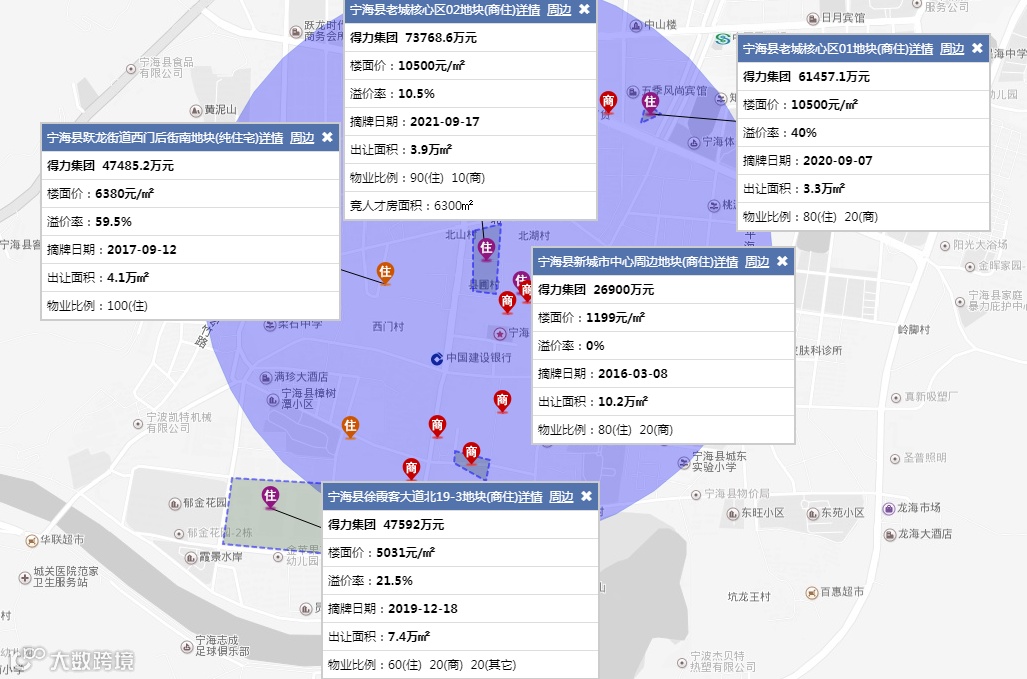The height and width of the screenshot is (679, 1027).
Task: Click 宁波凯特机械有限公司 map marker
Action: pyautogui.click(x=138, y=424)
